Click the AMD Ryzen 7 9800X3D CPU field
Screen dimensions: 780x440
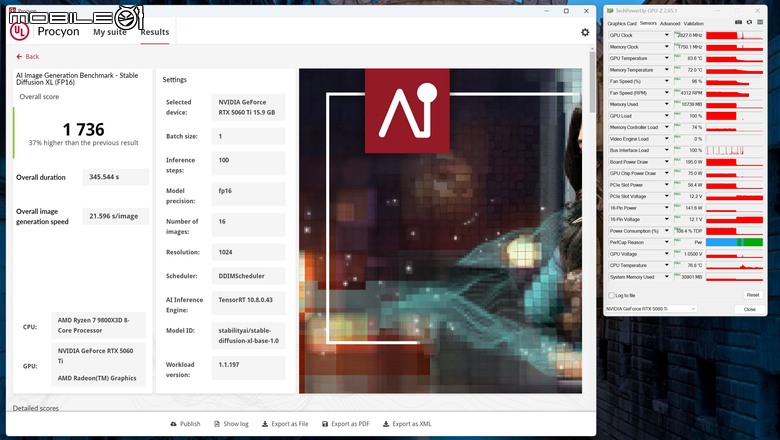(x=98, y=325)
